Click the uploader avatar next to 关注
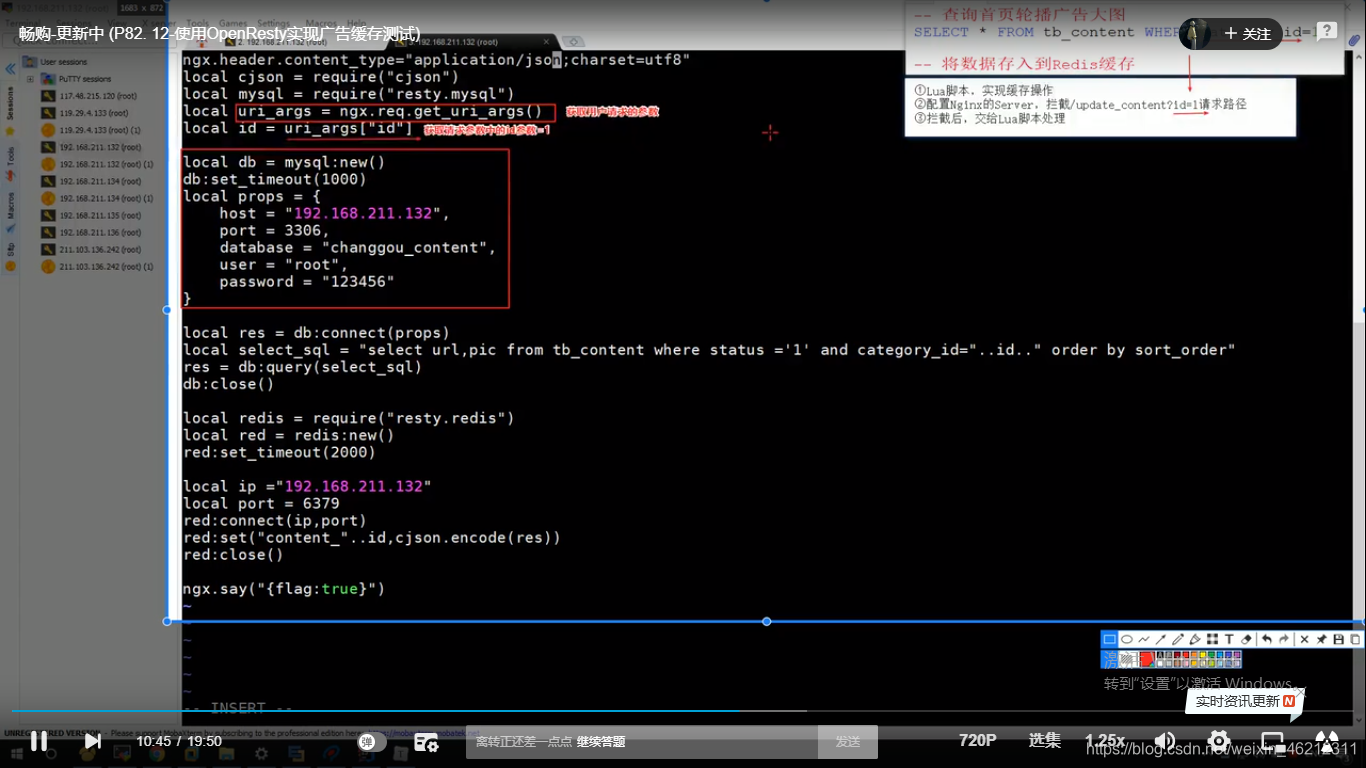Screen dimensions: 1366x768 pos(1195,34)
